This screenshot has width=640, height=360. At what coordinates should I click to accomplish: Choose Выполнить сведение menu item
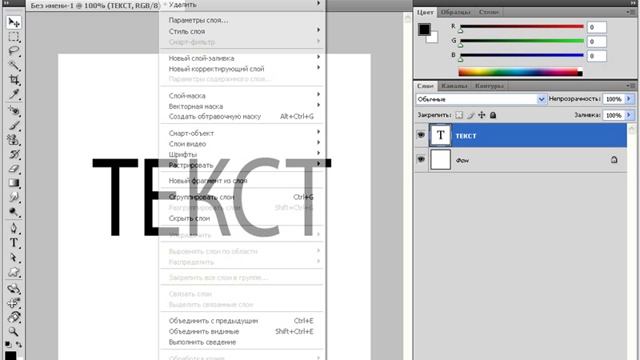(244, 342)
